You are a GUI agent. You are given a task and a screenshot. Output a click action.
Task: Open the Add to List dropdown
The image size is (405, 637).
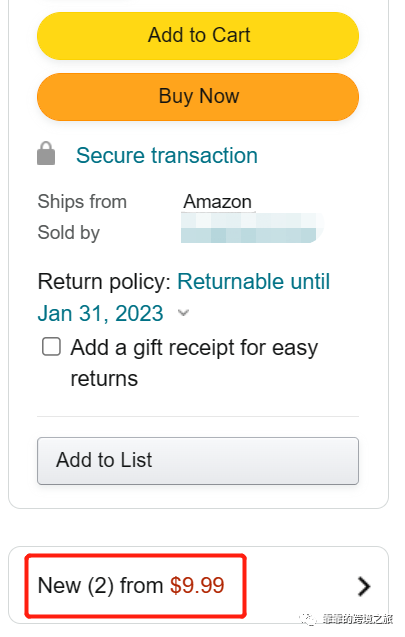[x=198, y=461]
